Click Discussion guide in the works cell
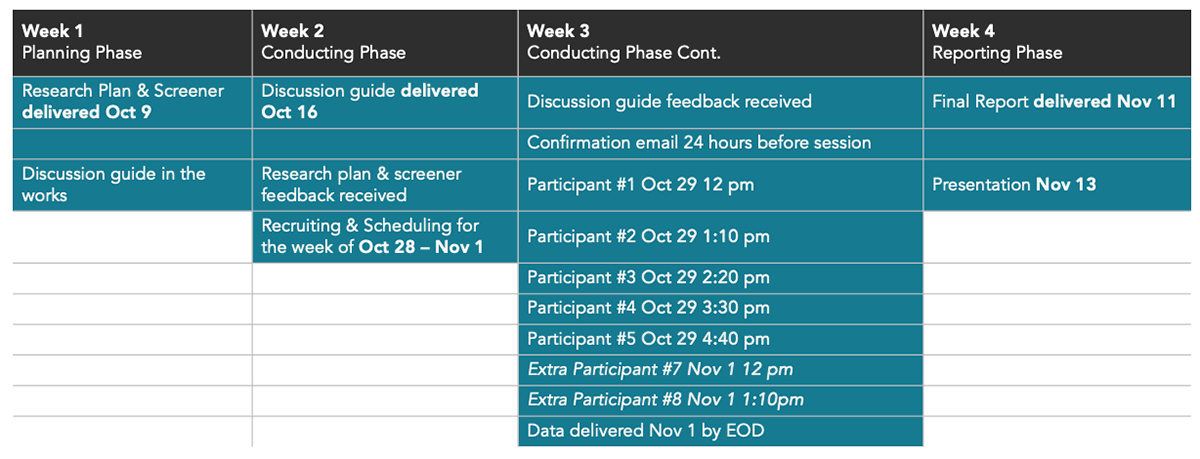 click(x=132, y=184)
